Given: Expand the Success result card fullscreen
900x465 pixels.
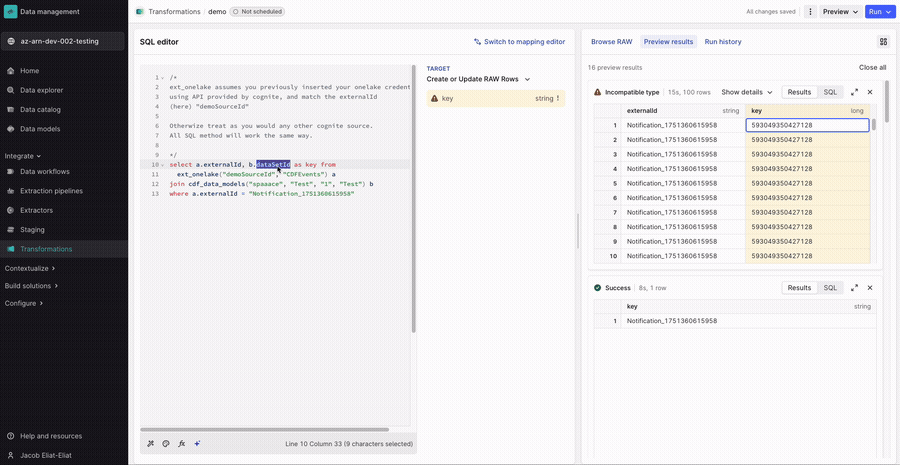Looking at the screenshot, I should (854, 288).
